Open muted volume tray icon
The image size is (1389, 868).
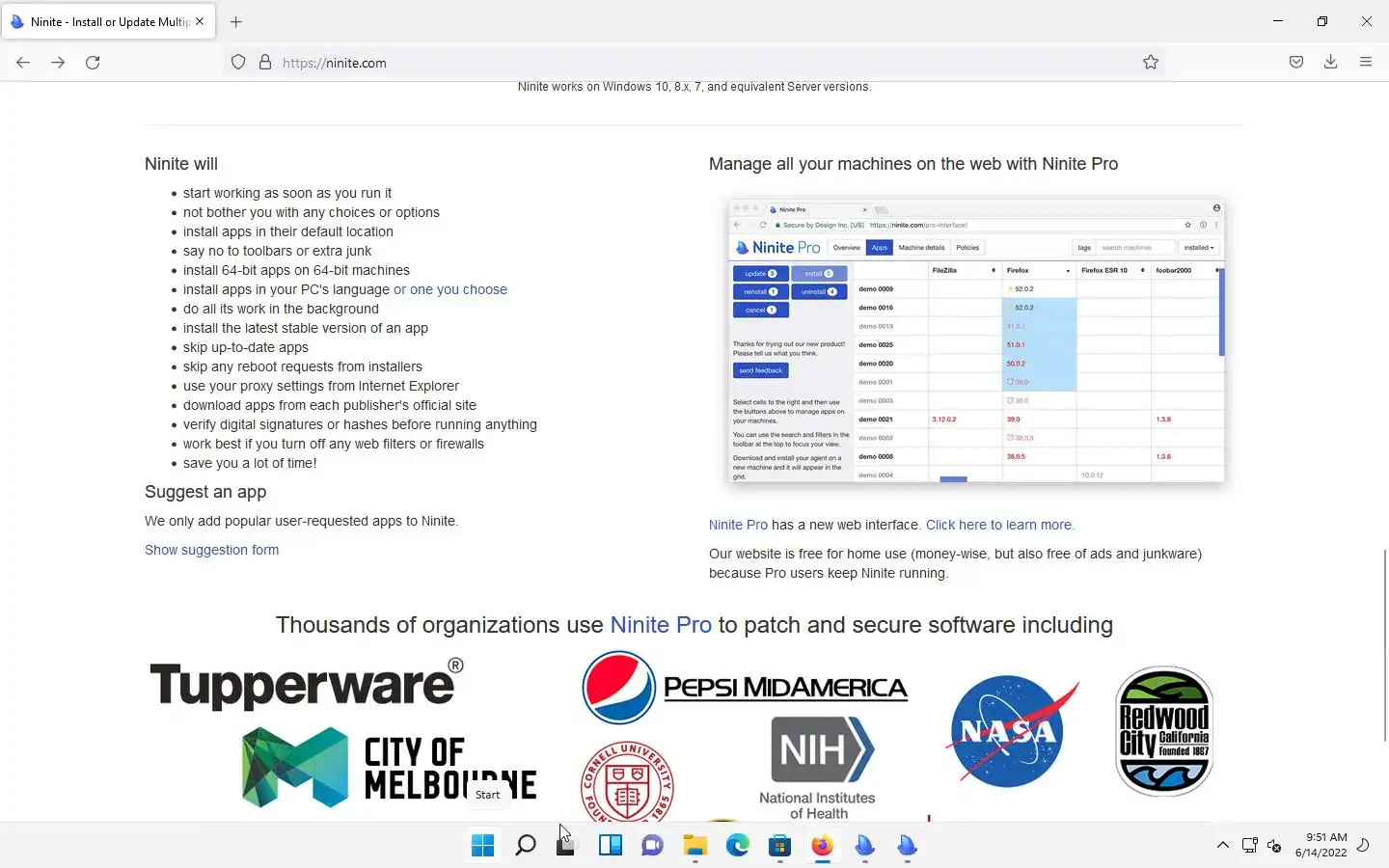click(1274, 846)
